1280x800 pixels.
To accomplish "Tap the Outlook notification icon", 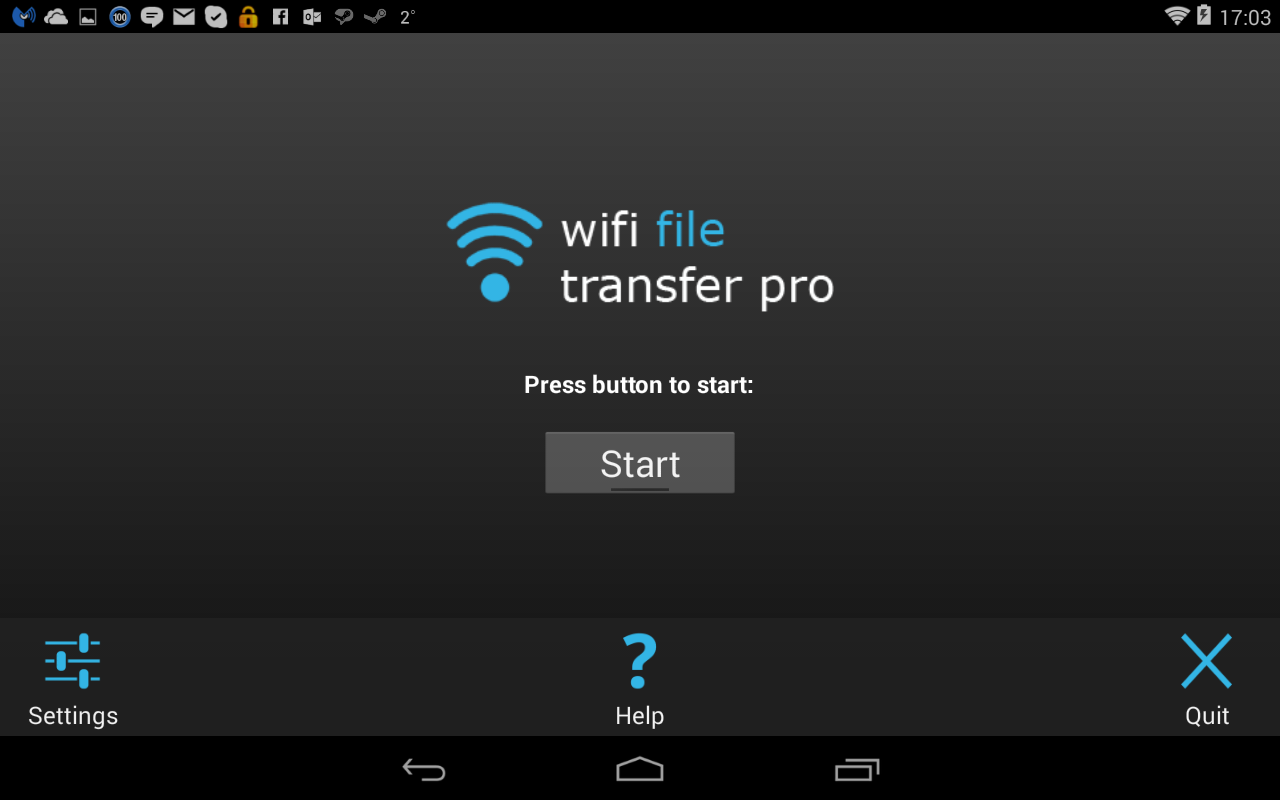I will coord(312,17).
